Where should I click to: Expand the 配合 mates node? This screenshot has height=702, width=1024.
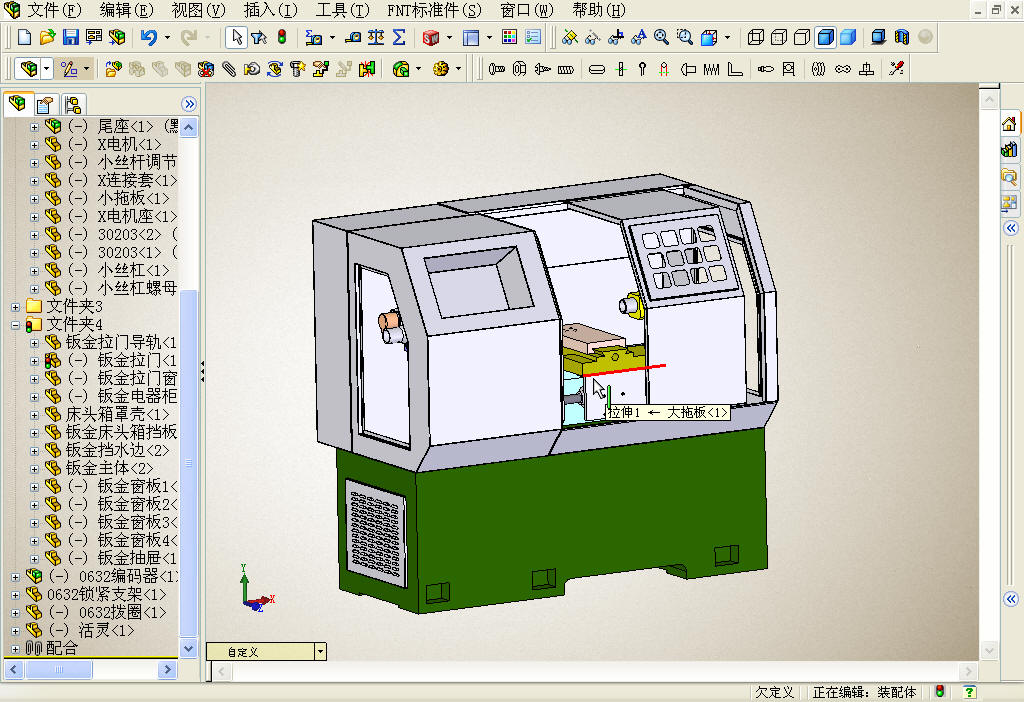[x=15, y=649]
